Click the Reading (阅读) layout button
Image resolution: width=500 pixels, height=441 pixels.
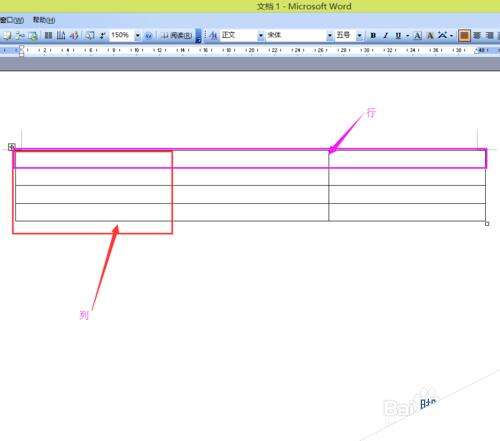tap(177, 35)
